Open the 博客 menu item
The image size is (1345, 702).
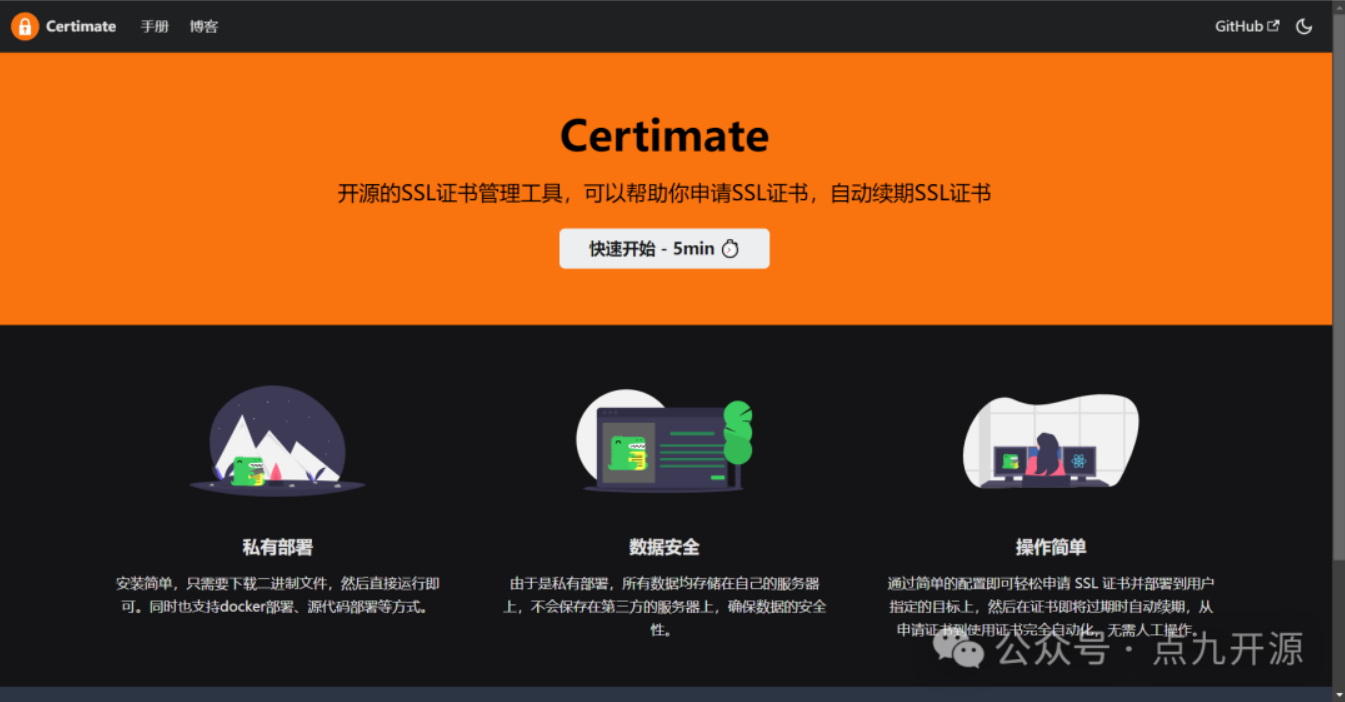204,27
